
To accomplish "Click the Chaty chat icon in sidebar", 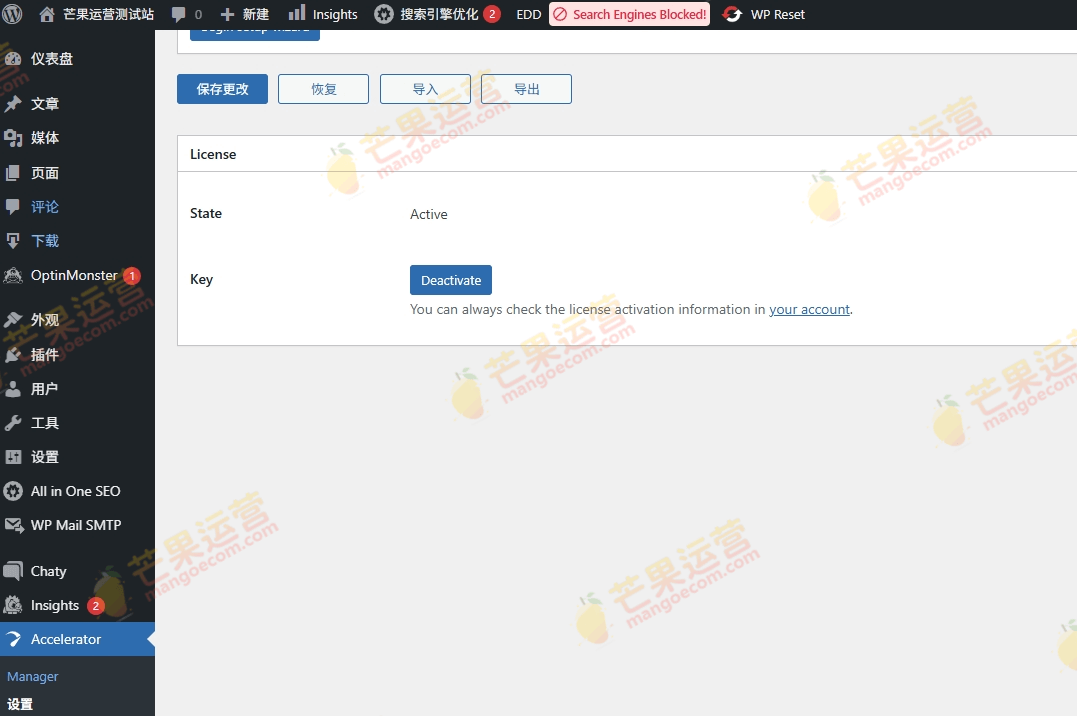I will (x=13, y=571).
